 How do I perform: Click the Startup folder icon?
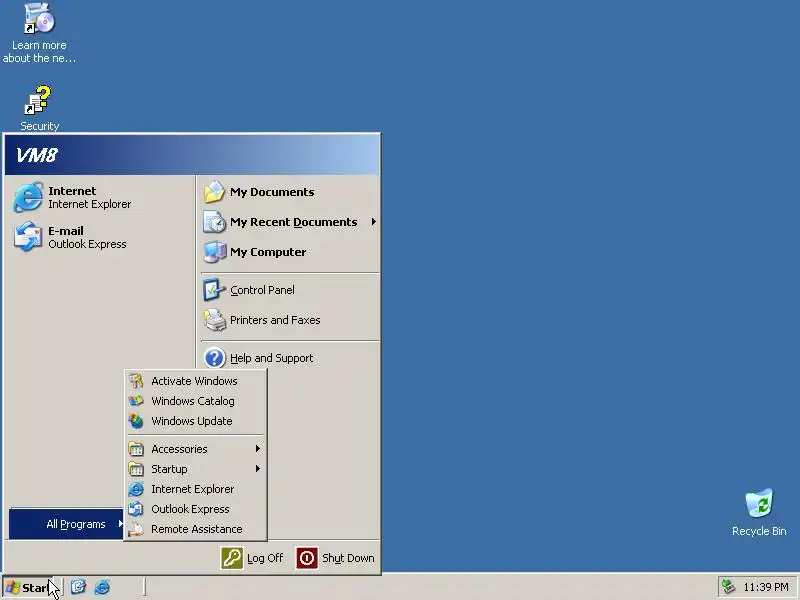136,469
